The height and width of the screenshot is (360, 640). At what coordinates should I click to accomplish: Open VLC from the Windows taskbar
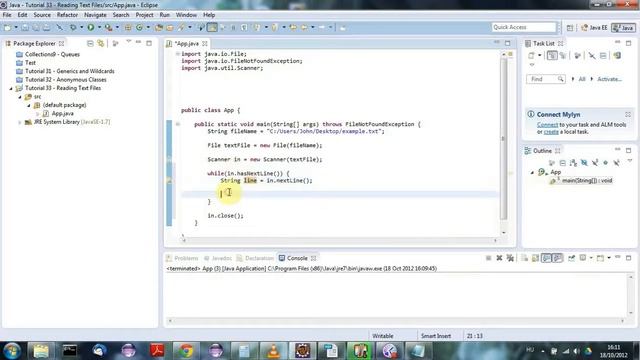[x=273, y=351]
